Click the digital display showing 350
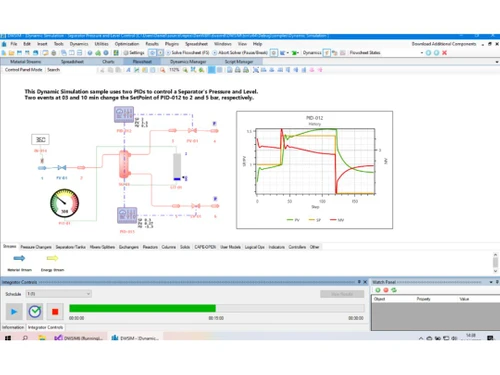 tap(40, 139)
